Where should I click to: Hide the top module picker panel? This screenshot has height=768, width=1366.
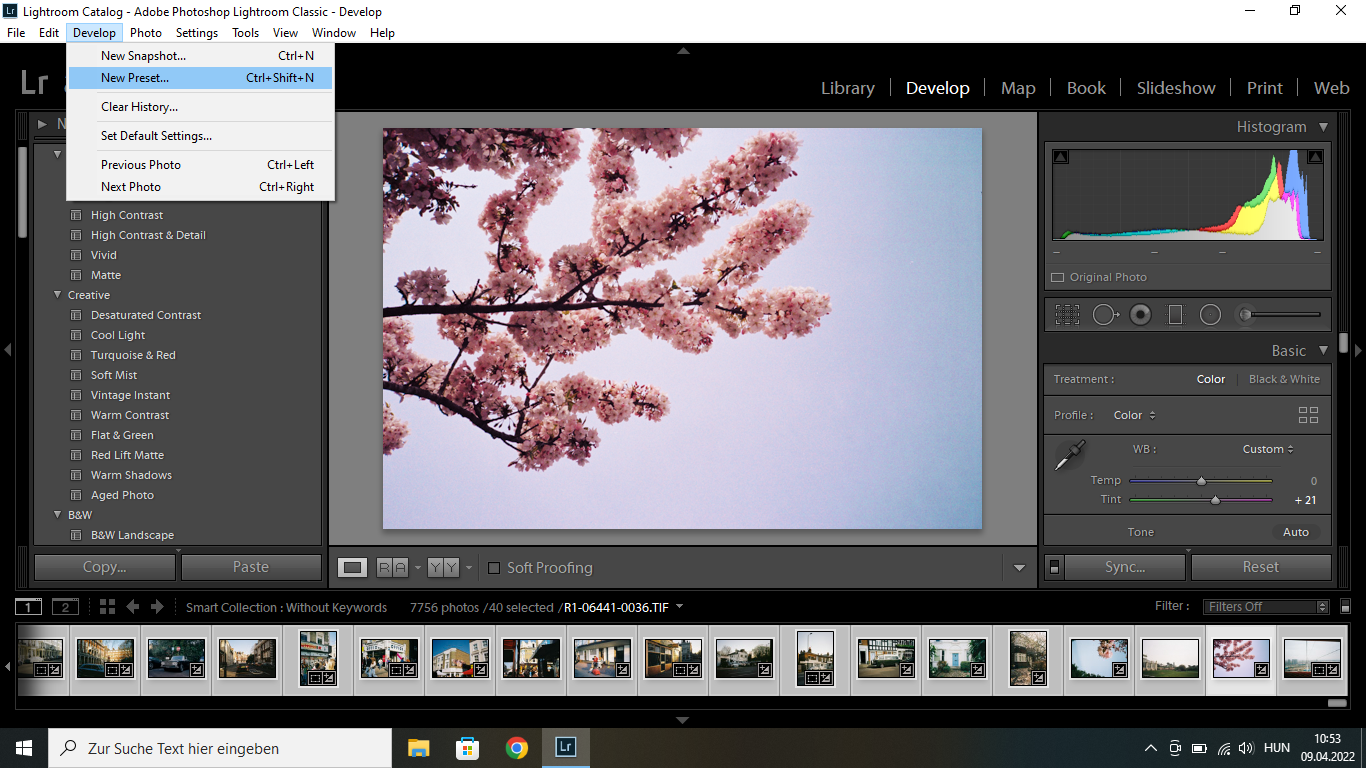[683, 50]
